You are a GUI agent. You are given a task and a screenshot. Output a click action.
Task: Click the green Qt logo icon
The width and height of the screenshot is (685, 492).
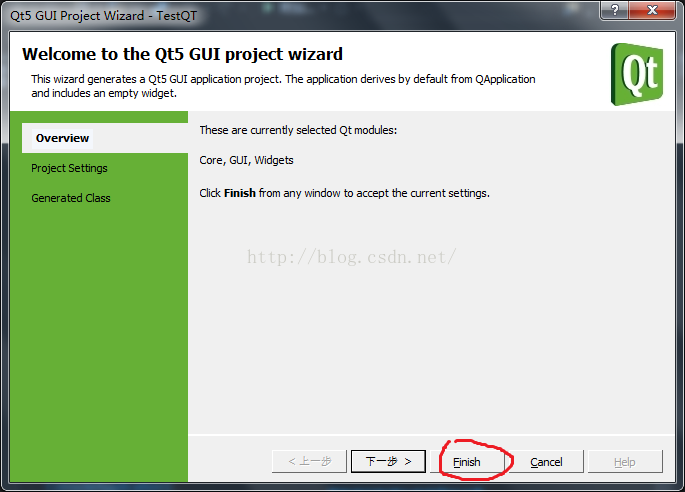[637, 74]
